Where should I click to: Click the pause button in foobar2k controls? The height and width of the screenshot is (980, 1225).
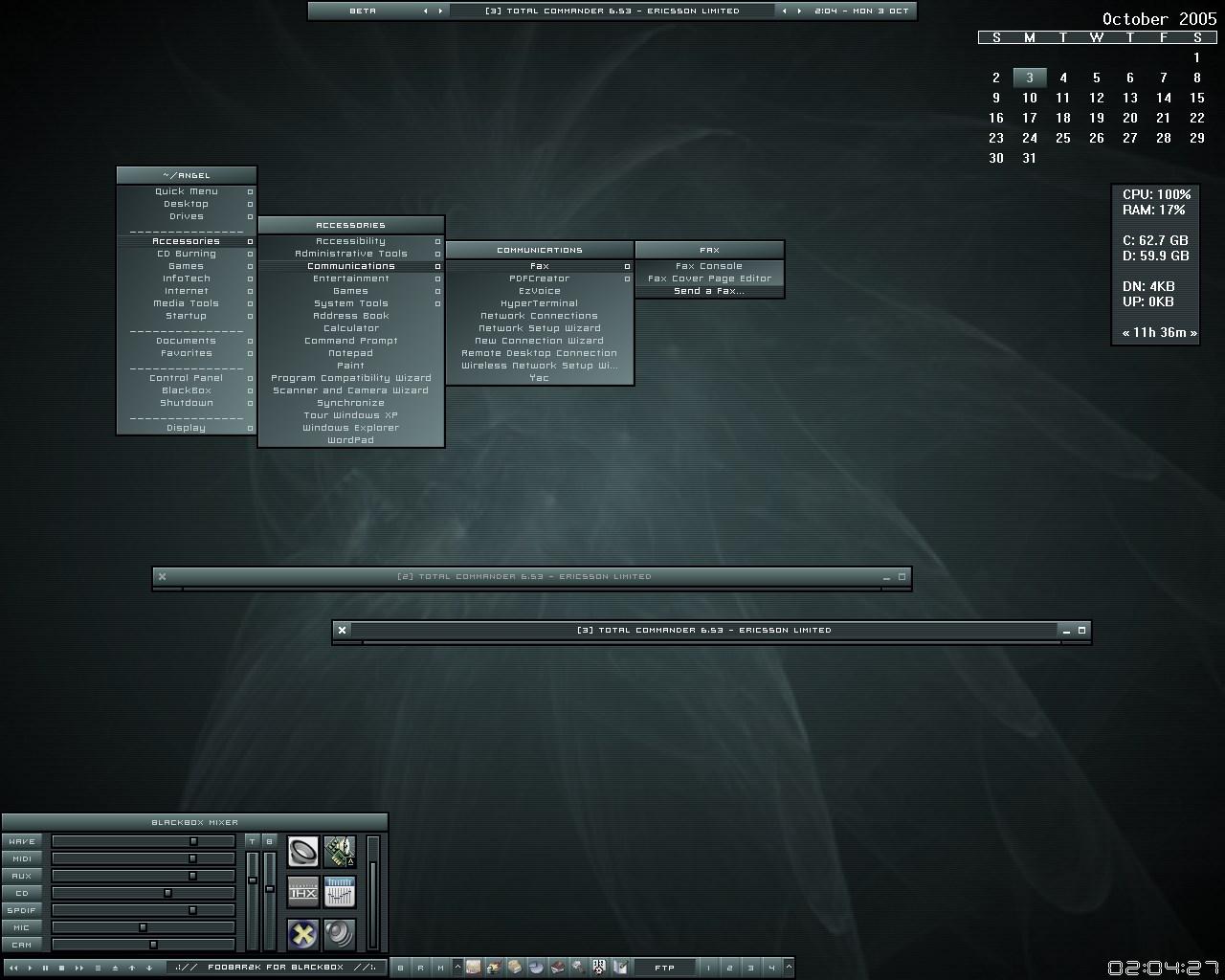tap(46, 968)
